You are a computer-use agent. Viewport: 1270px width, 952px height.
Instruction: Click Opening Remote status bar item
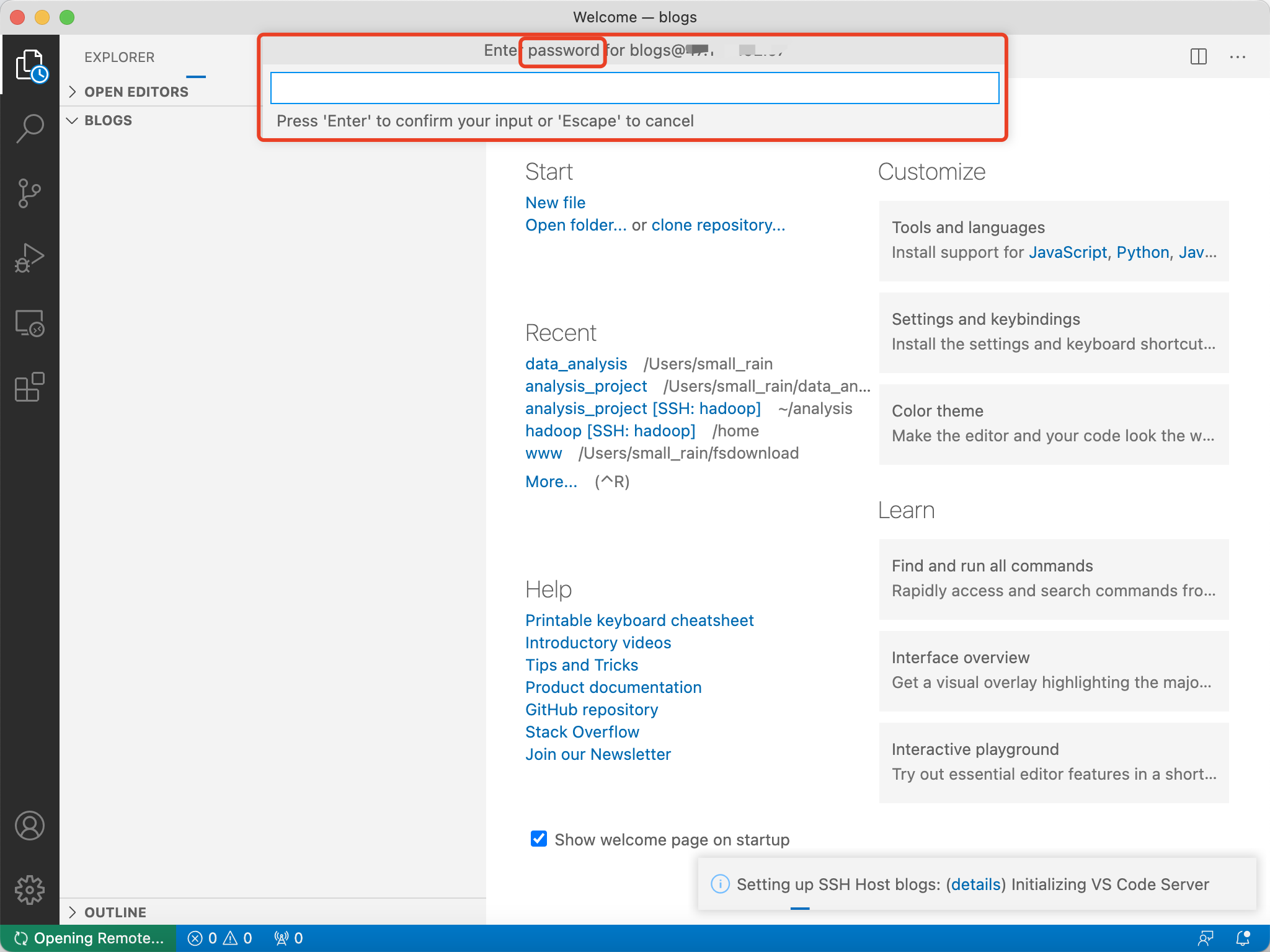click(x=89, y=938)
